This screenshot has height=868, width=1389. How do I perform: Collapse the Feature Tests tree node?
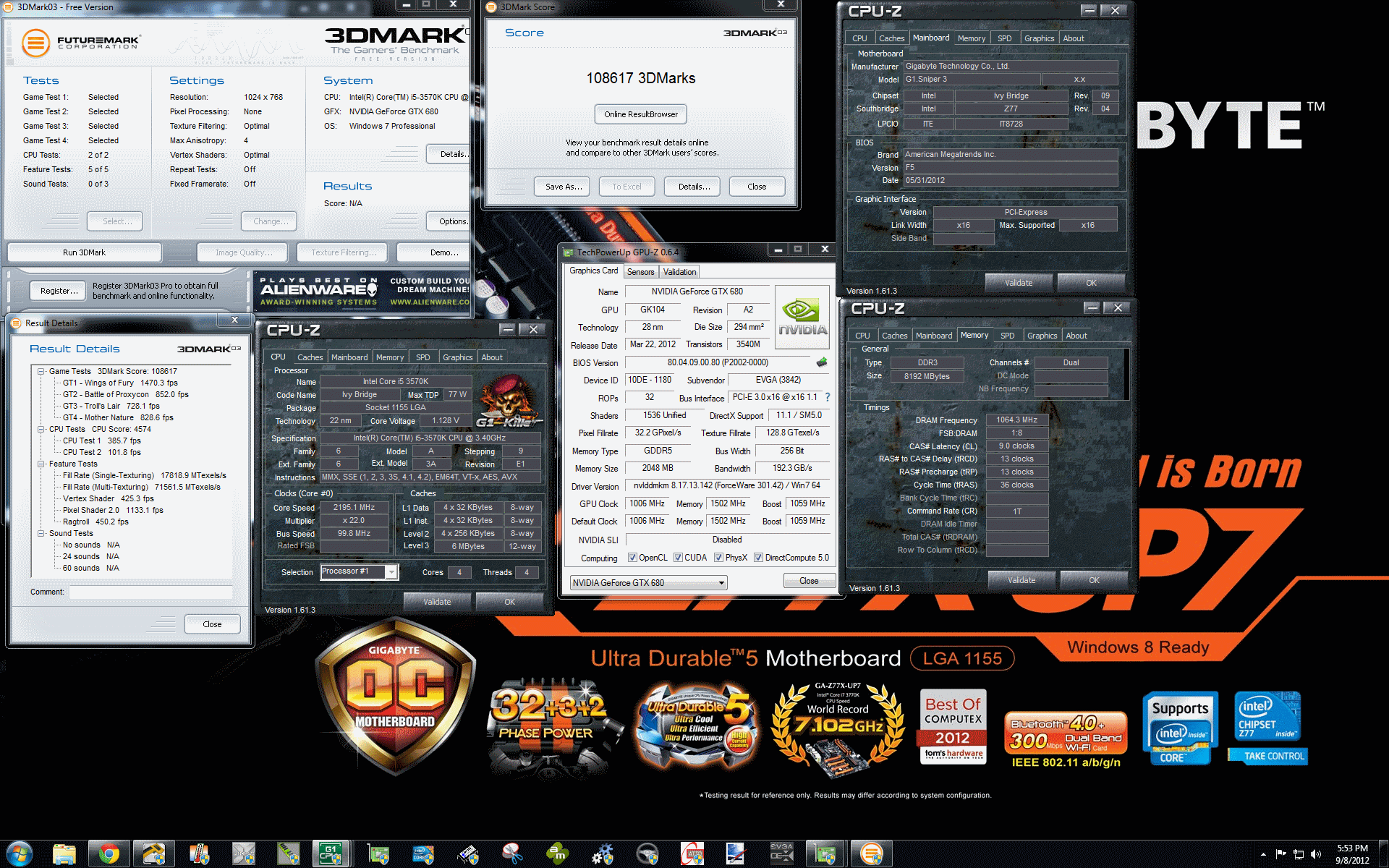pos(41,464)
